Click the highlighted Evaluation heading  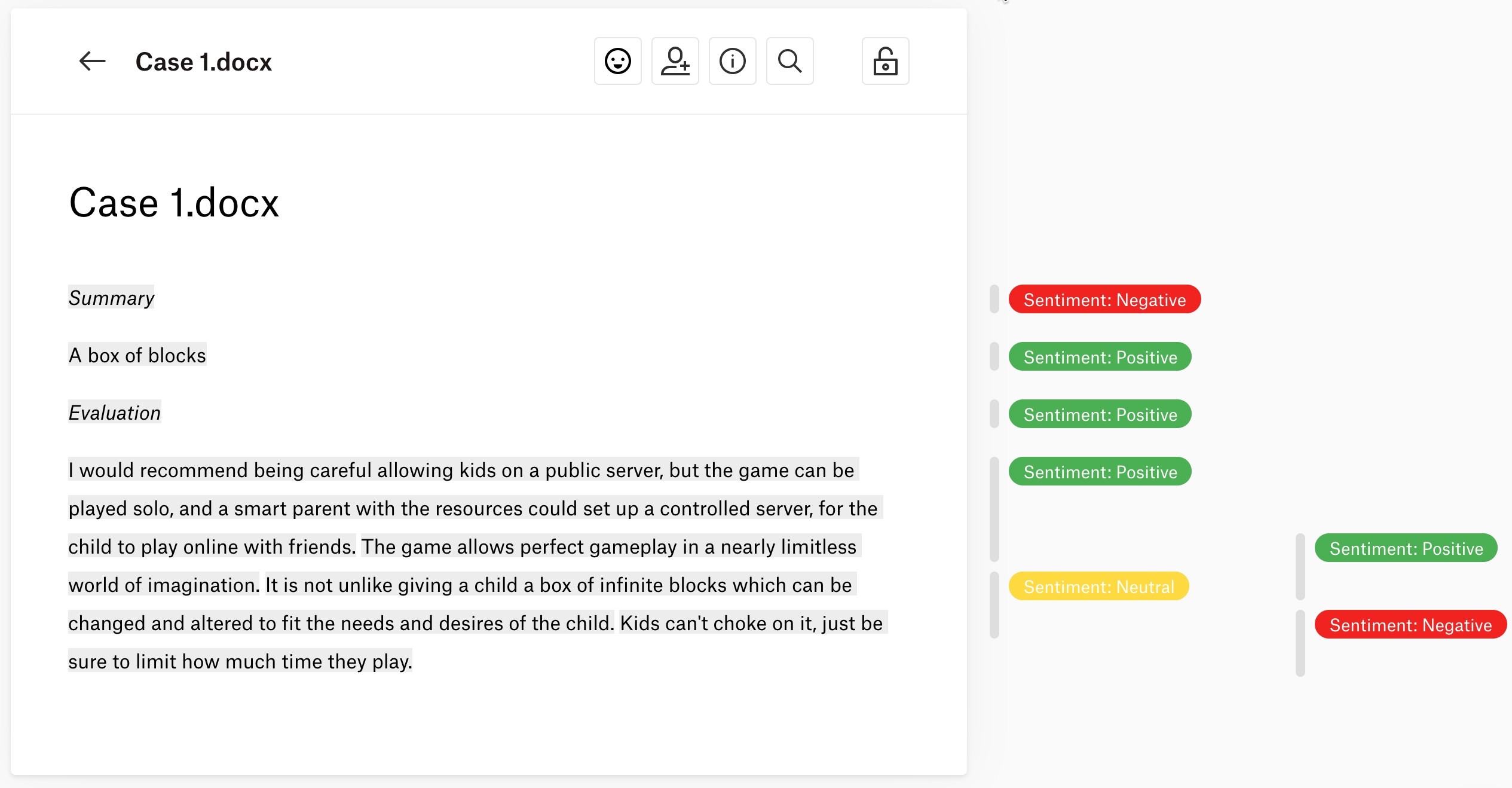point(115,413)
